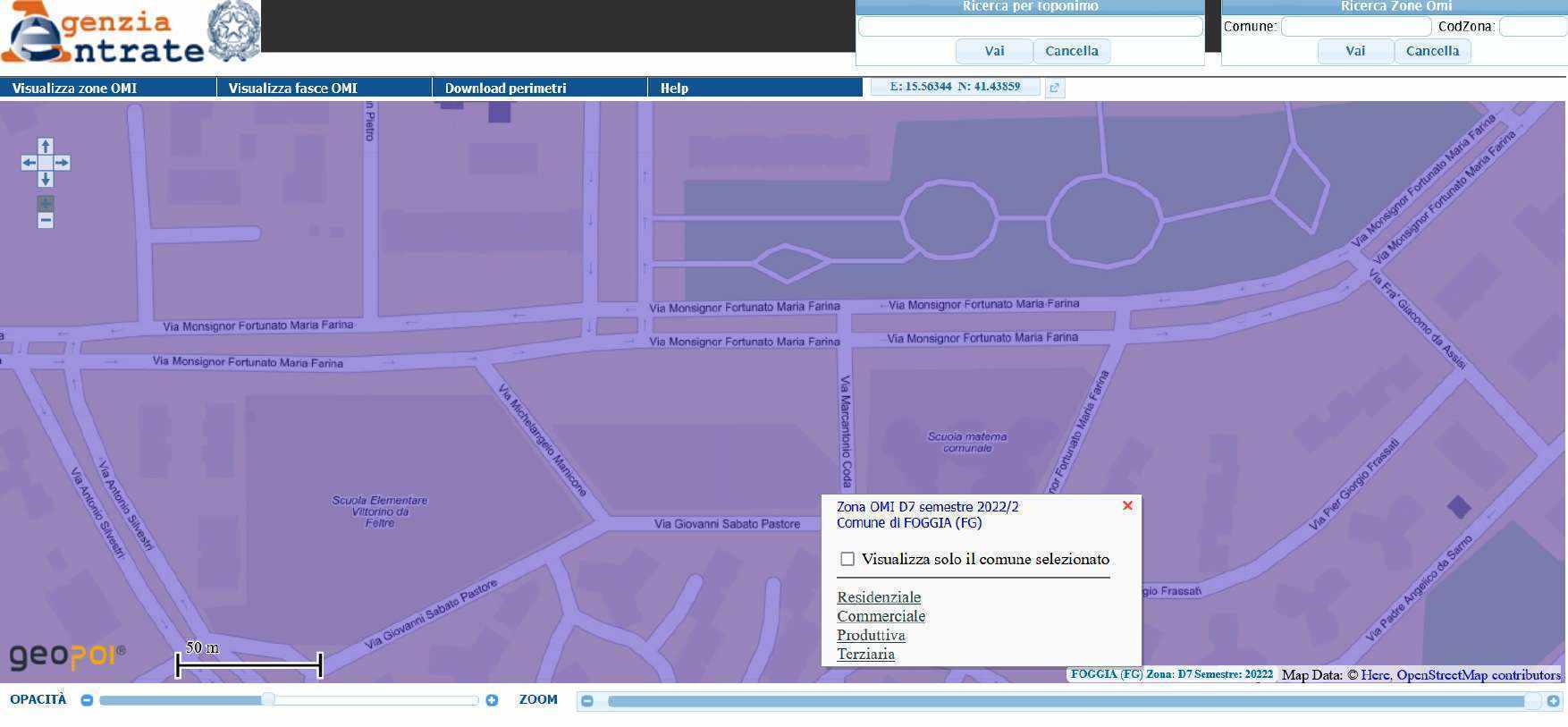
Task: Pan the map up with the arrow
Action: click(46, 147)
